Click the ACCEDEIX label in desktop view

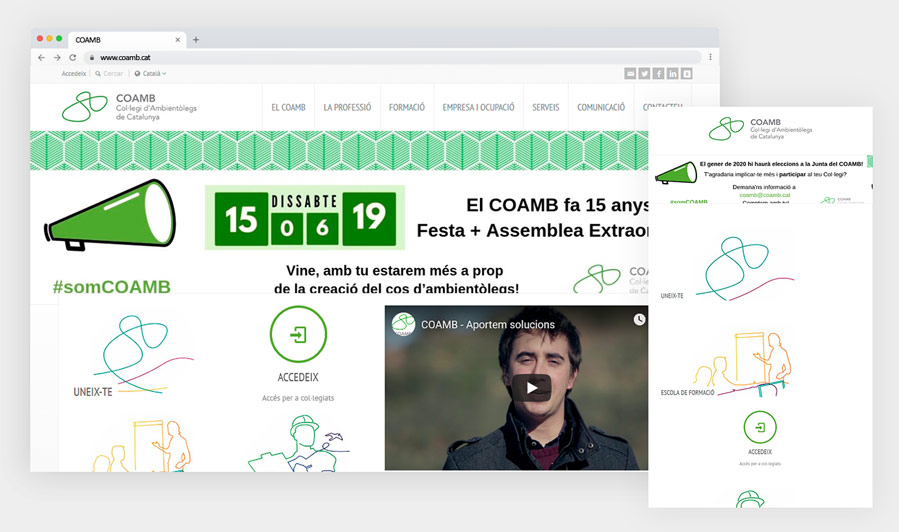point(298,377)
